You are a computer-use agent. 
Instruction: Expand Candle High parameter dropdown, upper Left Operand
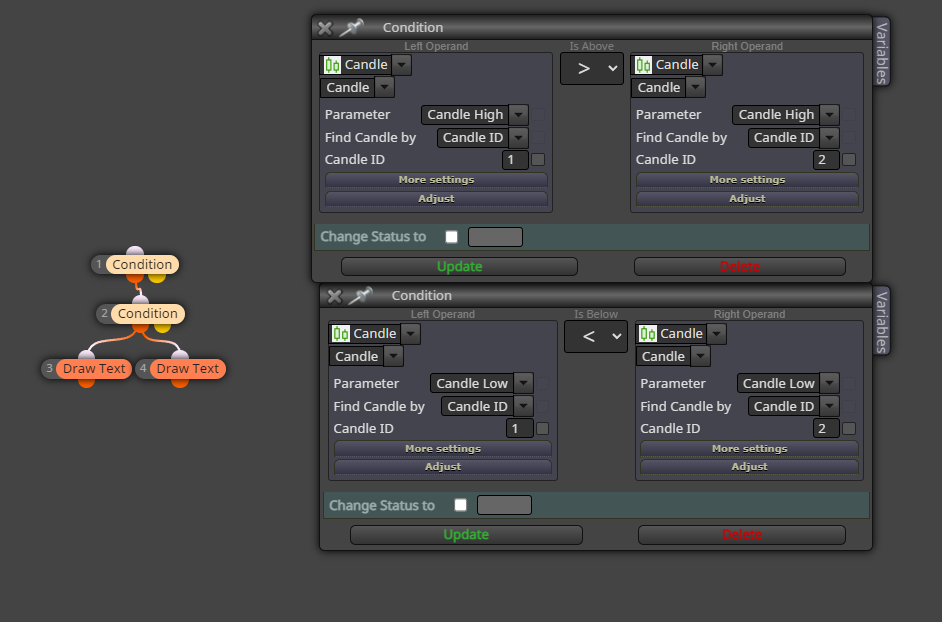[518, 115]
